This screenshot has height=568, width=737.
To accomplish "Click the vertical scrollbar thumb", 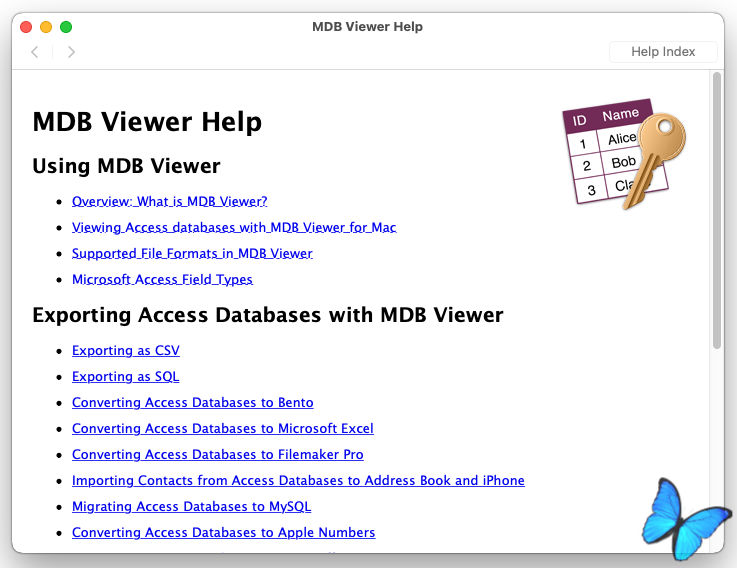I will [717, 210].
